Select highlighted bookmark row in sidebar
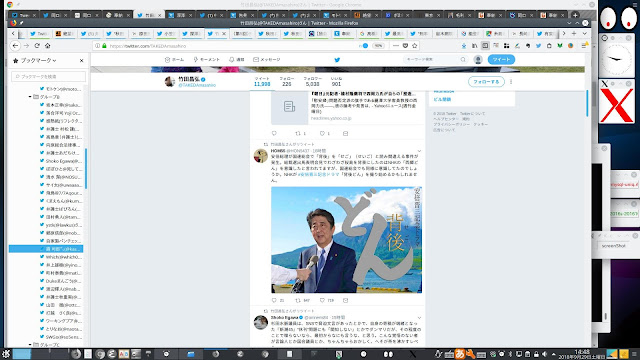 click(46, 249)
